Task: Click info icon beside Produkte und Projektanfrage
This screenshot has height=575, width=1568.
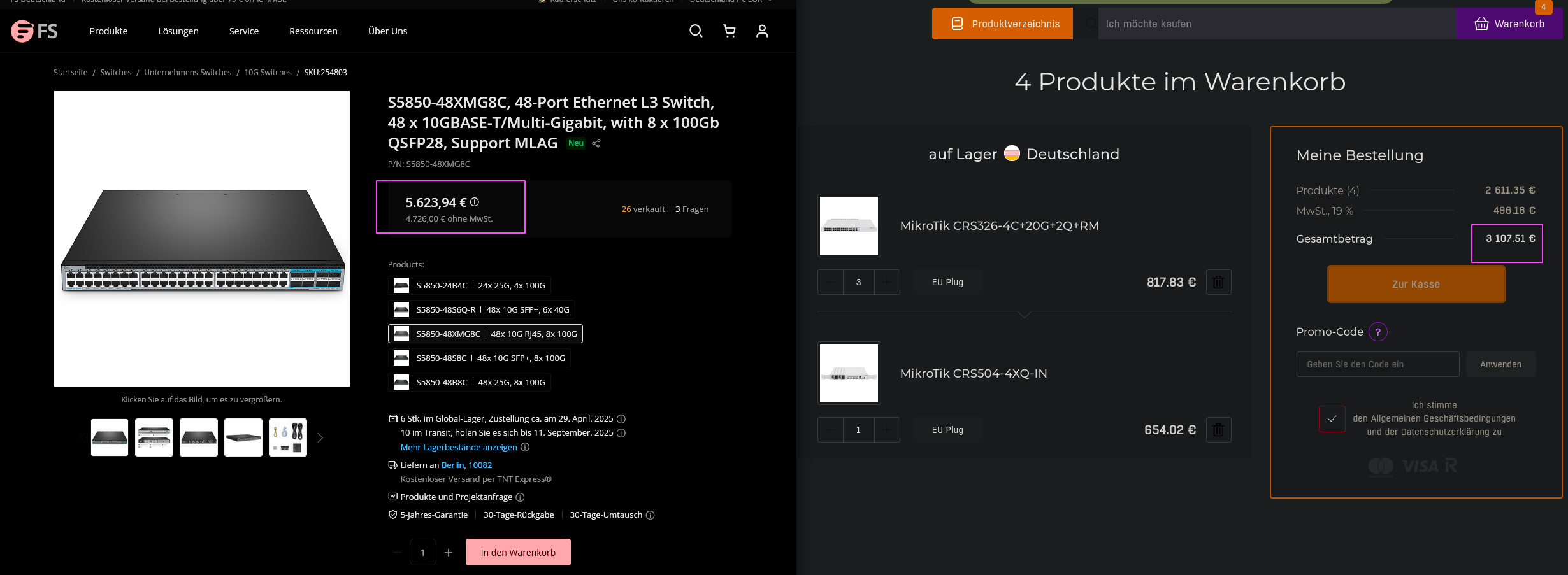Action: (x=520, y=497)
